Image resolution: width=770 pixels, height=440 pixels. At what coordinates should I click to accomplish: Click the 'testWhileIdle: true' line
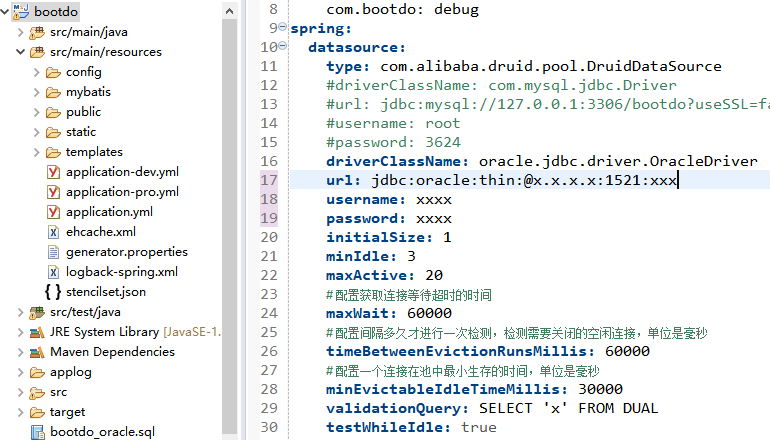click(x=411, y=428)
